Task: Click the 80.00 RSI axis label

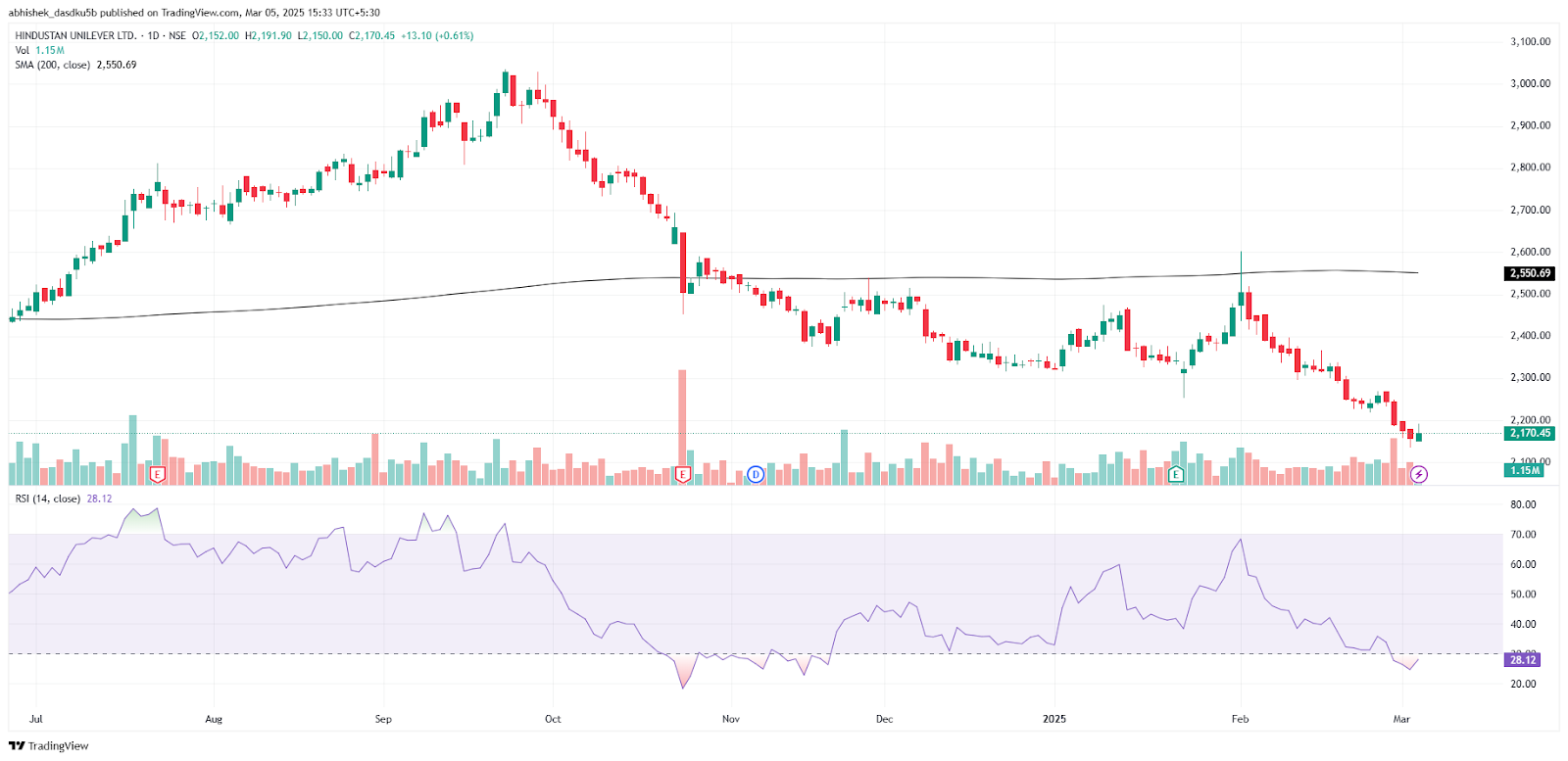Action: 1523,504
